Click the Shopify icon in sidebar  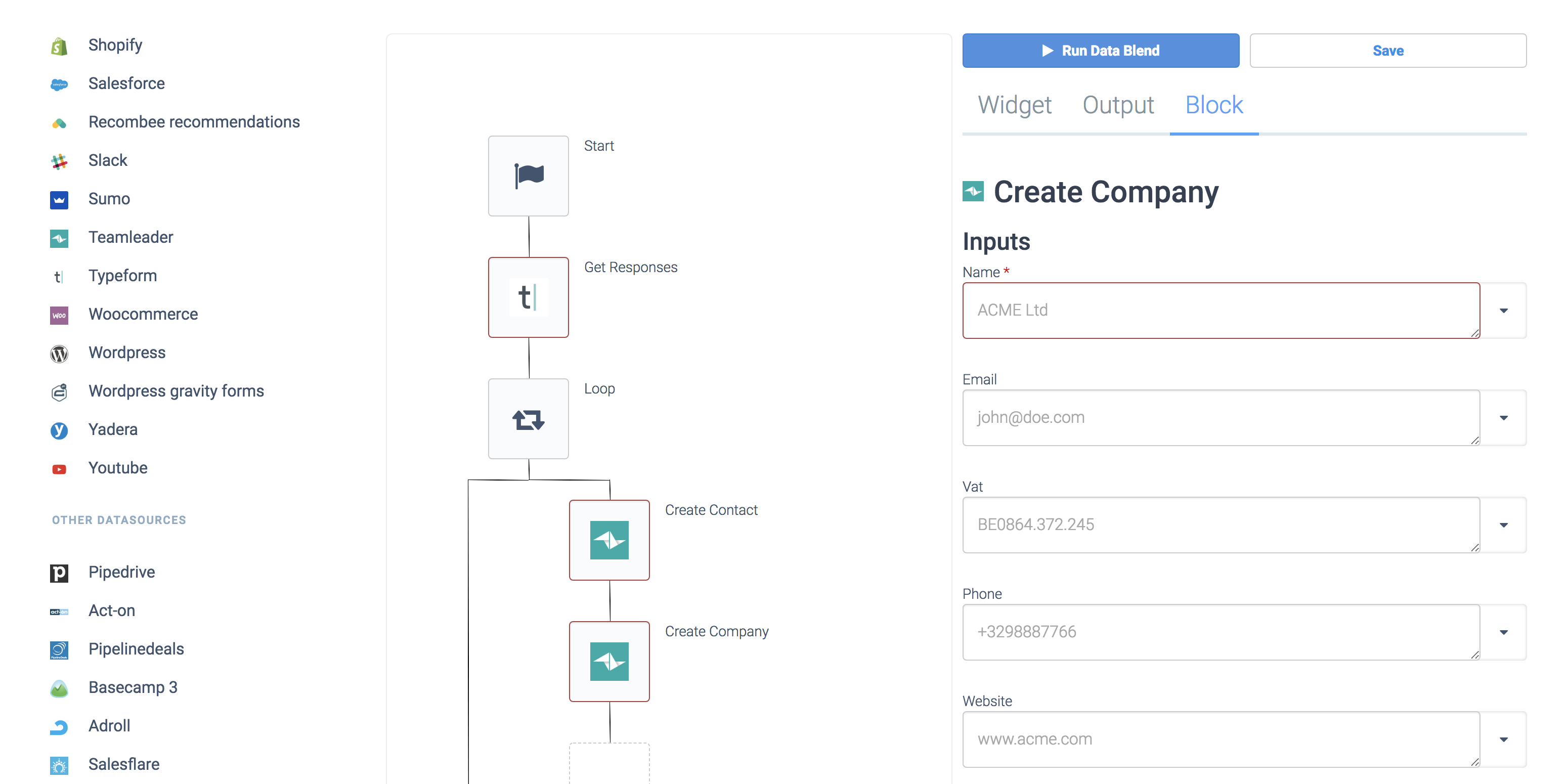click(59, 46)
